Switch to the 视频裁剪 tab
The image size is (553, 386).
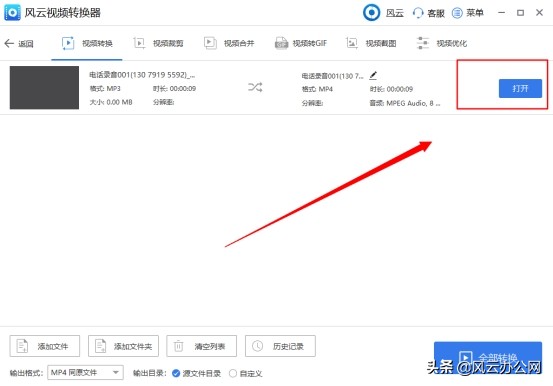pos(158,43)
